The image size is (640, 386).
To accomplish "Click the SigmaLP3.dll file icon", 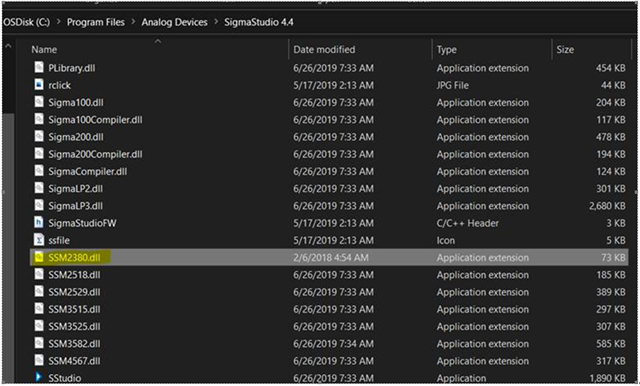I will coord(39,205).
